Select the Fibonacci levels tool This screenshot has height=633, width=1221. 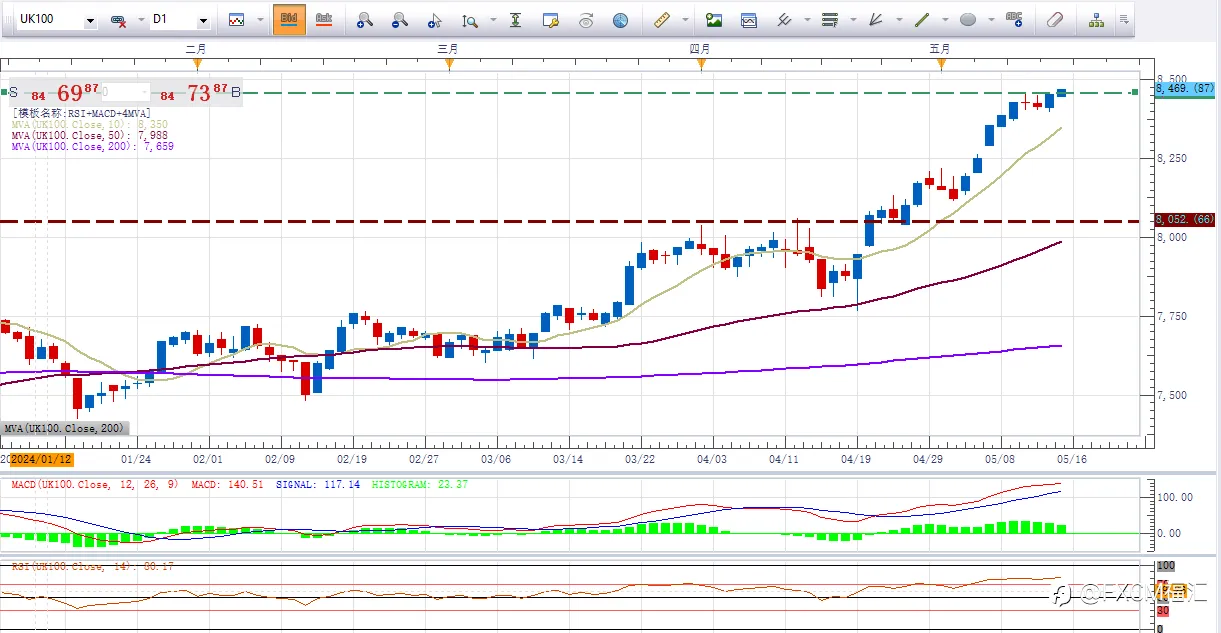point(829,20)
